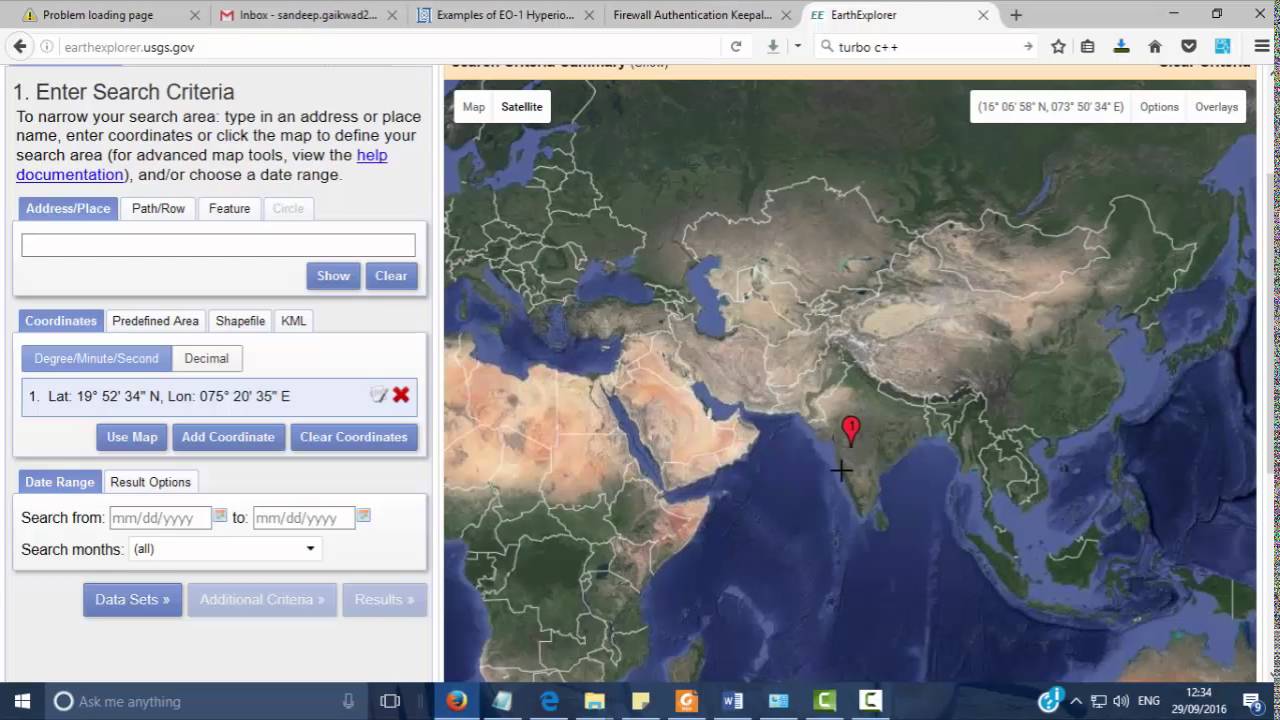
Task: Open the help documentation link
Action: click(x=200, y=164)
